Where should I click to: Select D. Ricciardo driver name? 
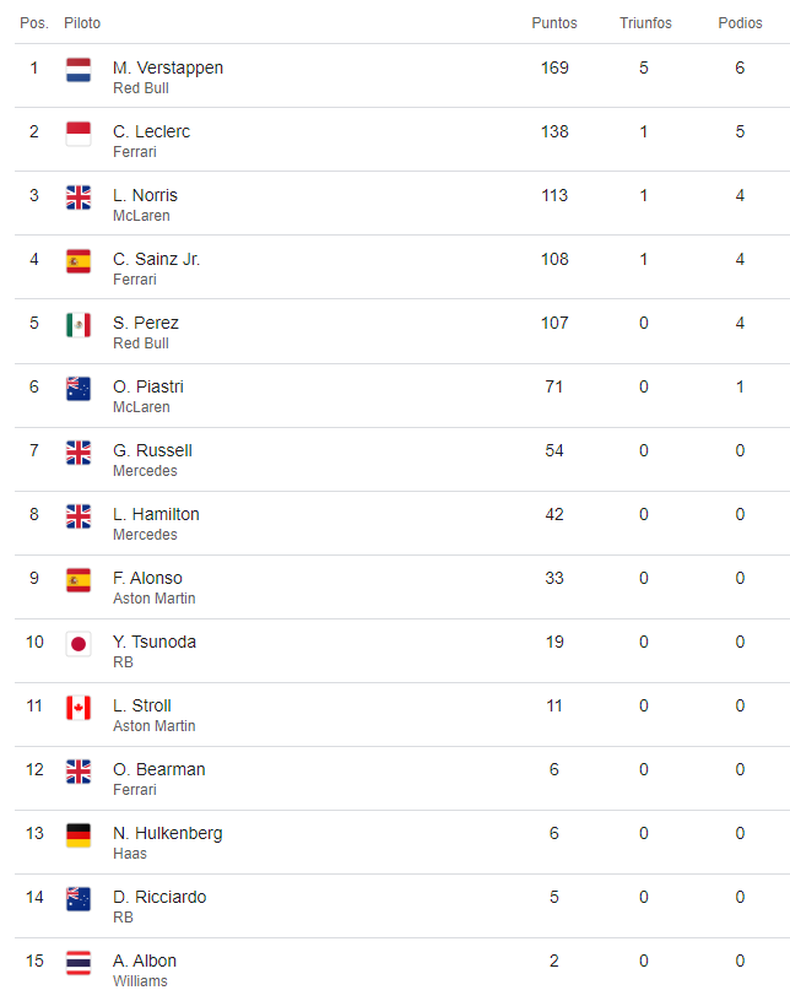(x=160, y=898)
